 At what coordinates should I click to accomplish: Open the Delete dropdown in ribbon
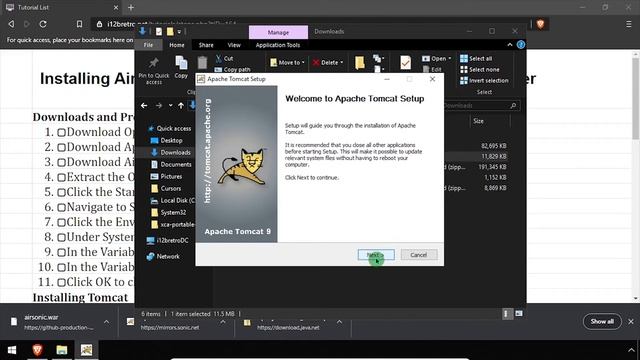coord(328,62)
